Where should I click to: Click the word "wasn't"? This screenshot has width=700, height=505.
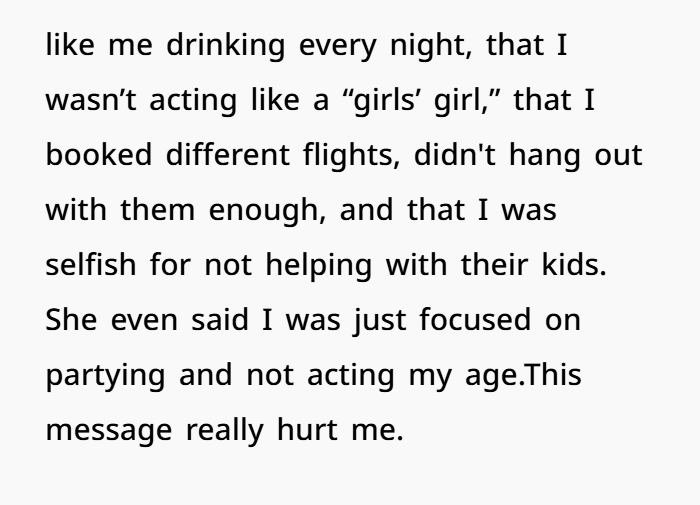[x=91, y=100]
